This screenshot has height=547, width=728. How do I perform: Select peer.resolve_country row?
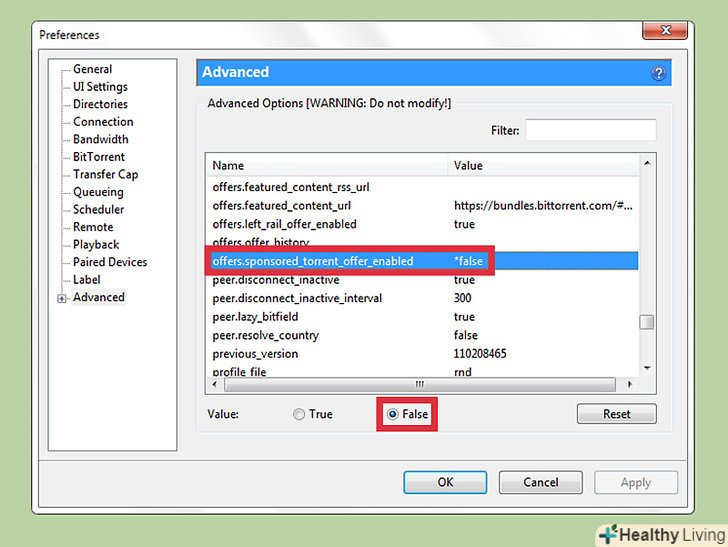tap(422, 335)
